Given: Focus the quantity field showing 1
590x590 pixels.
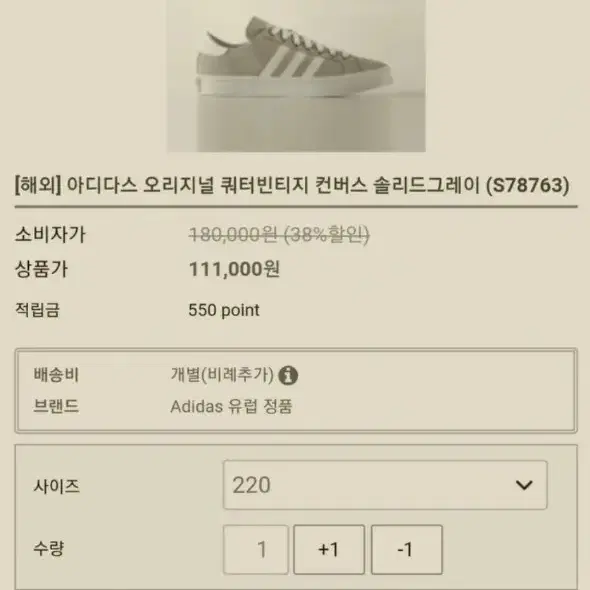Looking at the screenshot, I should 256,549.
